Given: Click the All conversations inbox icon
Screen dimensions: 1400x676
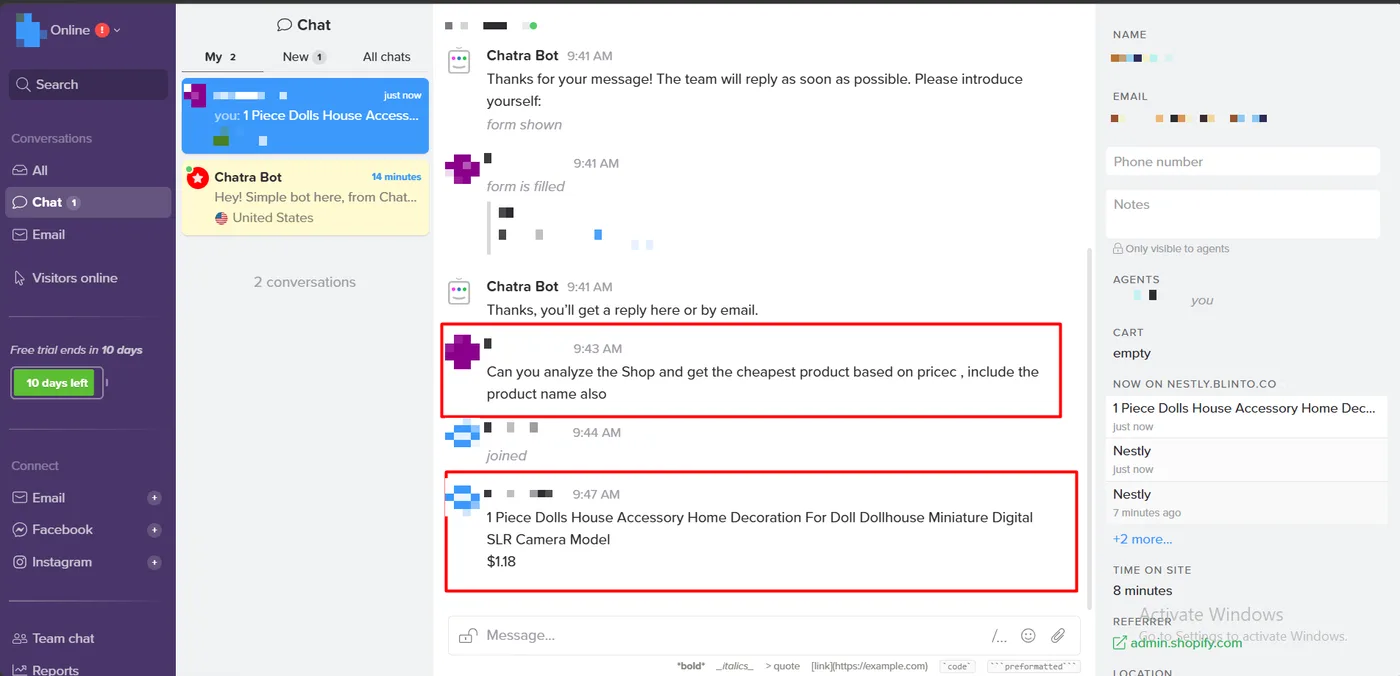Looking at the screenshot, I should (20, 170).
